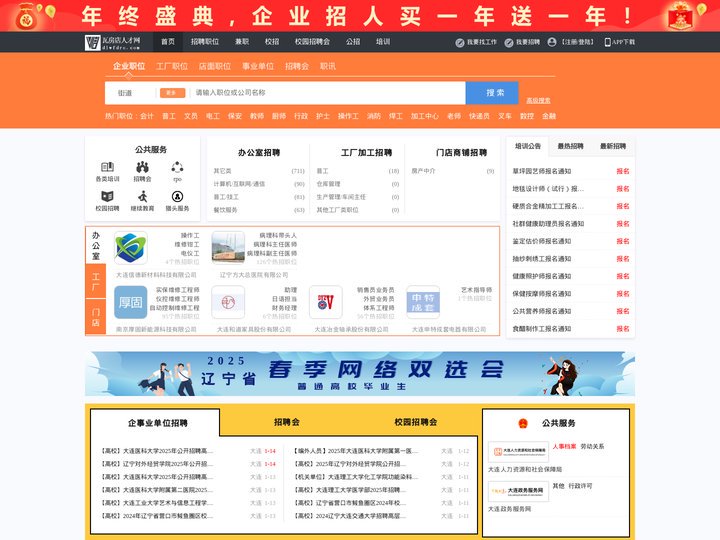Click the blue 搜索 button

click(x=492, y=93)
